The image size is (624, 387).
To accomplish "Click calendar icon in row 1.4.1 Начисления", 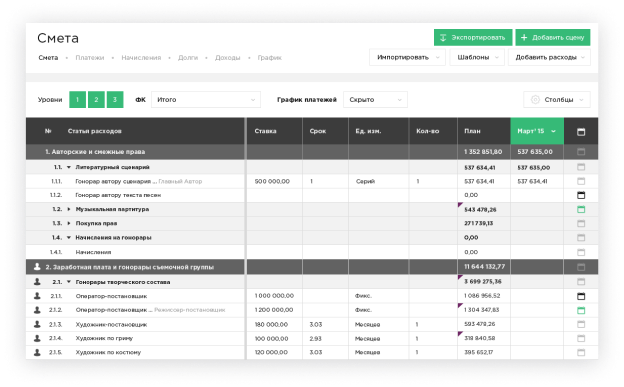I will click(581, 252).
